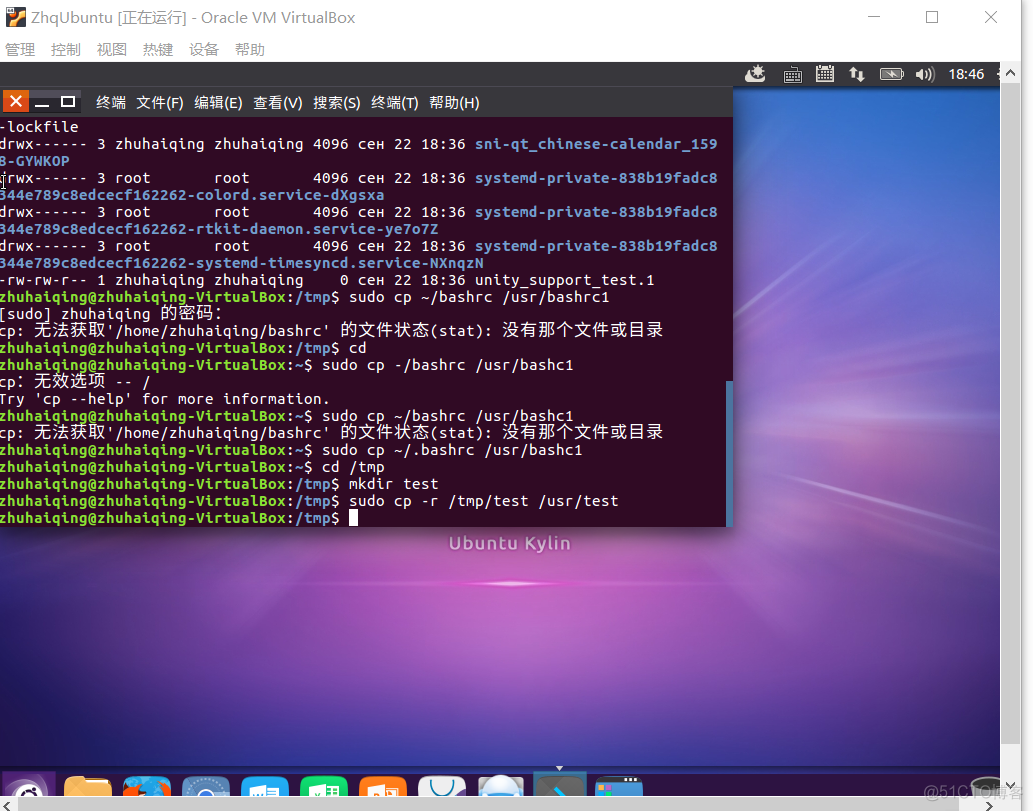
Task: Click the VirtualBox vertical scrollbar thumb
Action: click(1010, 412)
